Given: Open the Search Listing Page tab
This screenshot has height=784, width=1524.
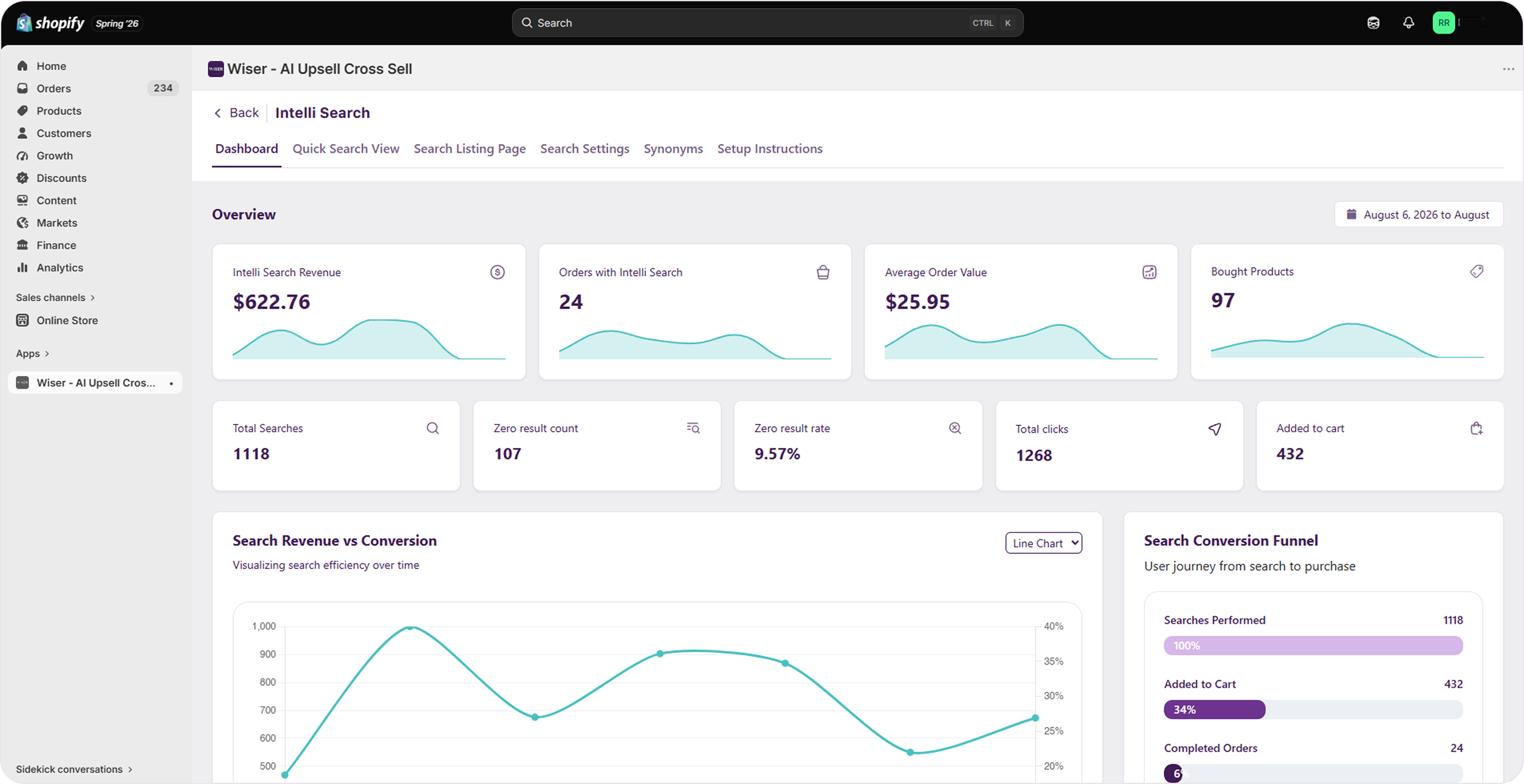Looking at the screenshot, I should click(470, 149).
